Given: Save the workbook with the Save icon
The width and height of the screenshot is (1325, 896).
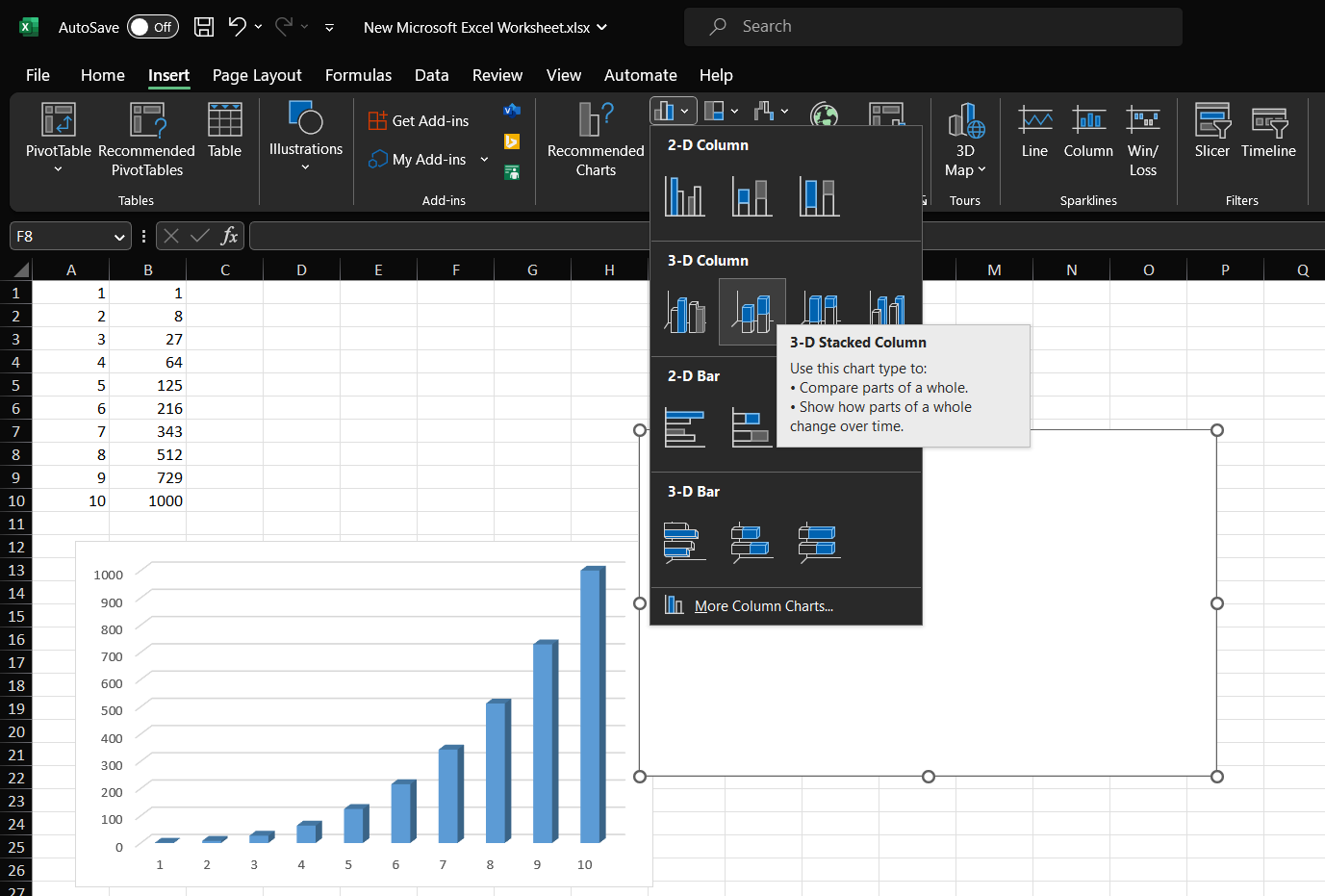Looking at the screenshot, I should point(204,27).
